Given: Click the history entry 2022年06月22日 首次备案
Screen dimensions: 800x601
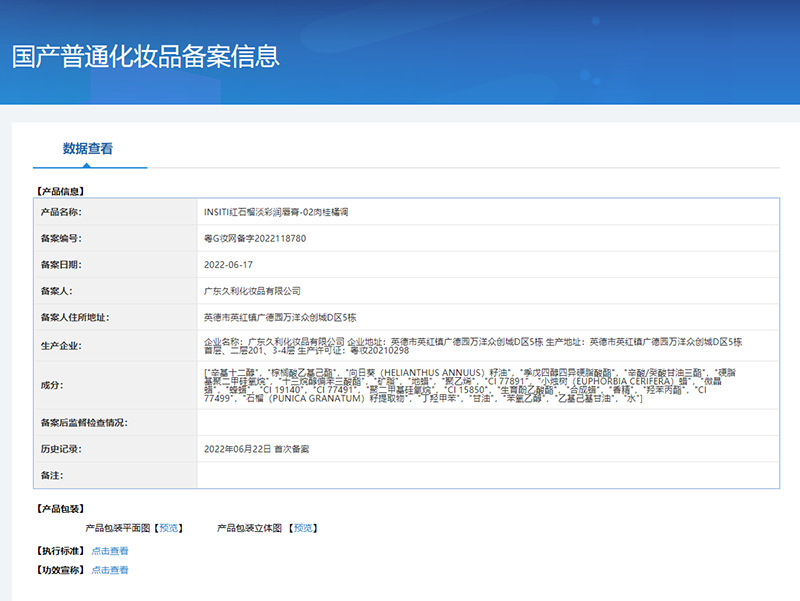Looking at the screenshot, I should coord(257,449).
